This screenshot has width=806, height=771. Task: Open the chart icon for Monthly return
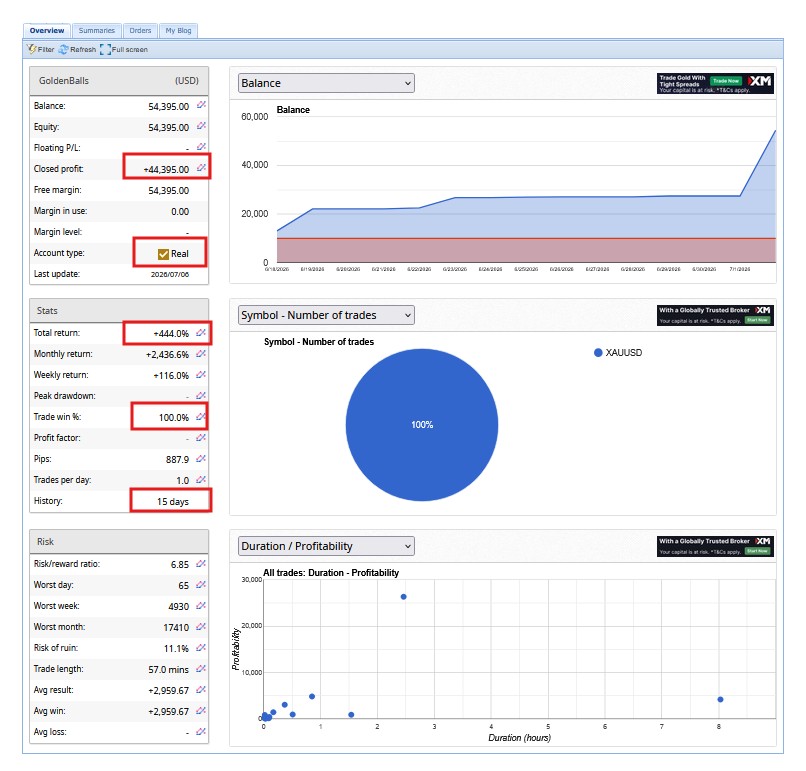click(201, 353)
